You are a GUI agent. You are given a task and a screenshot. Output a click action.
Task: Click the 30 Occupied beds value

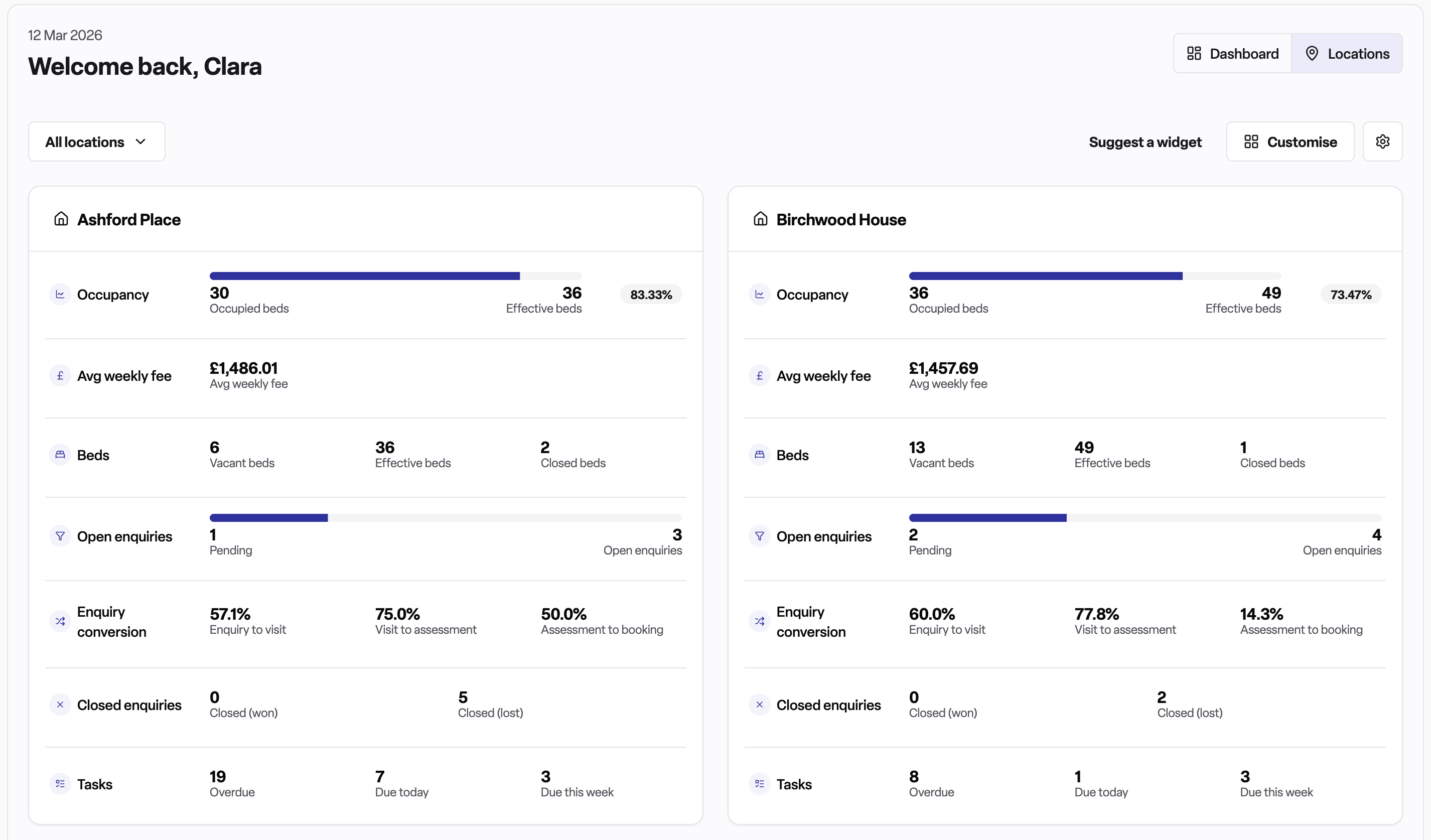point(219,293)
